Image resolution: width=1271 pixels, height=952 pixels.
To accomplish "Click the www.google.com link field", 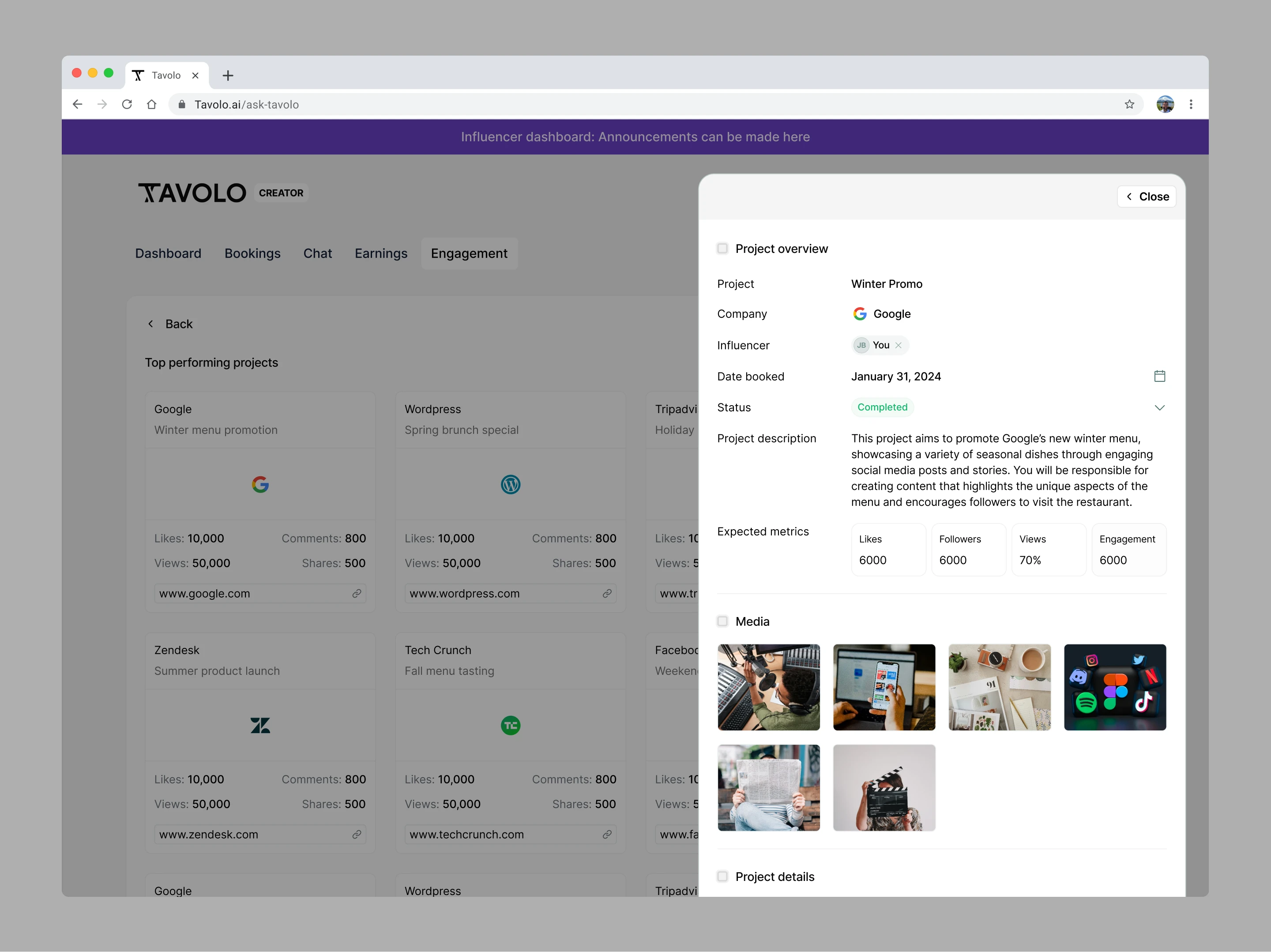I will pyautogui.click(x=260, y=594).
